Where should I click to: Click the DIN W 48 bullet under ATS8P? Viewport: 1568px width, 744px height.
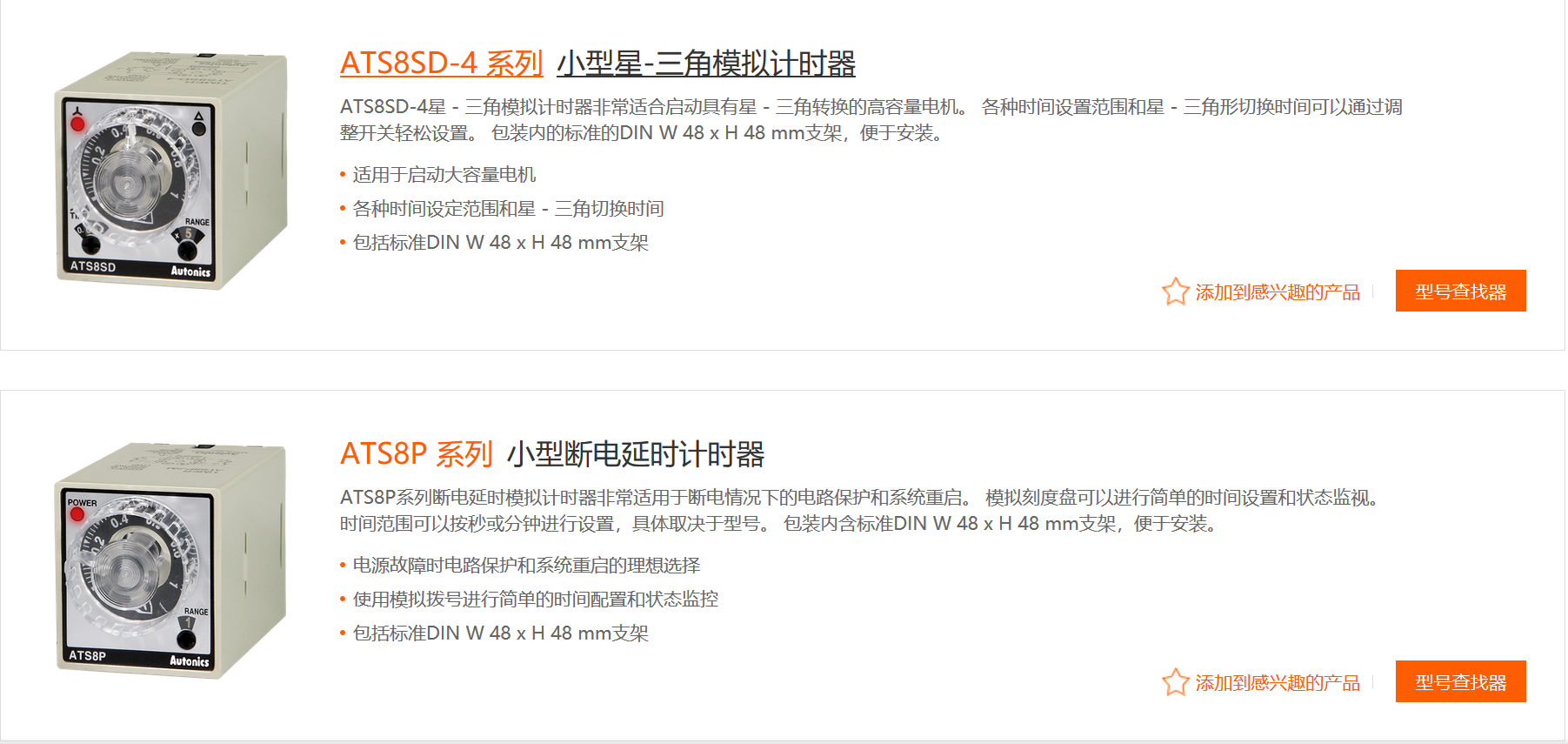click(x=500, y=633)
